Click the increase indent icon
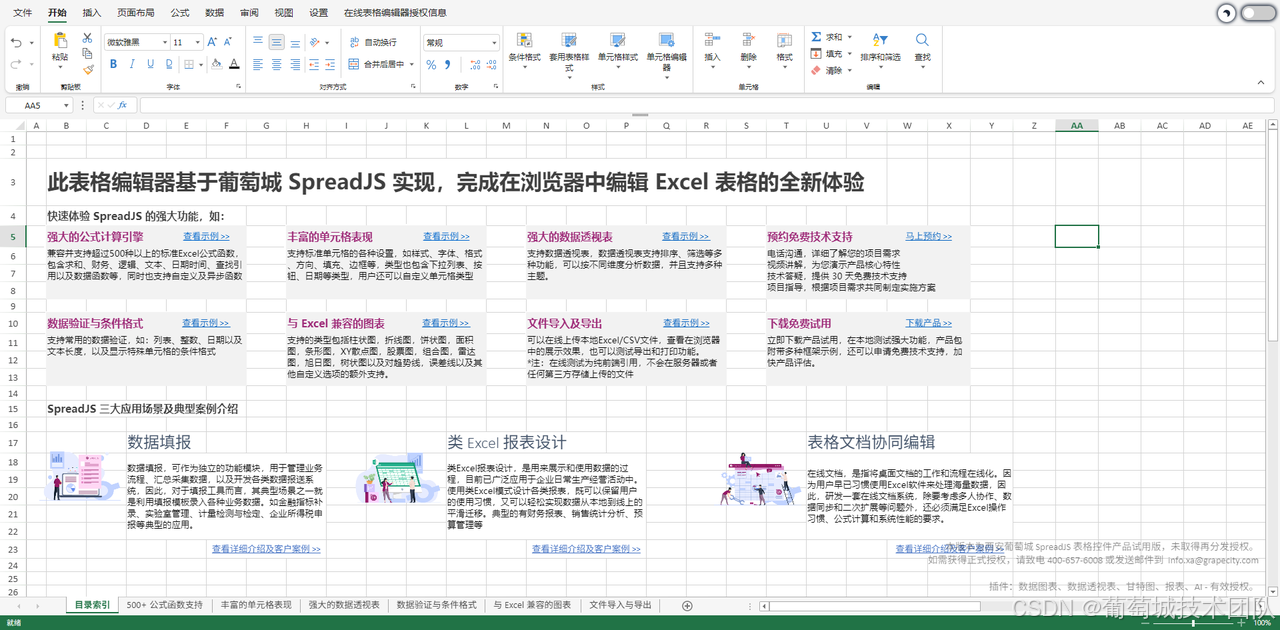Viewport: 1280px width, 630px height. (x=330, y=64)
